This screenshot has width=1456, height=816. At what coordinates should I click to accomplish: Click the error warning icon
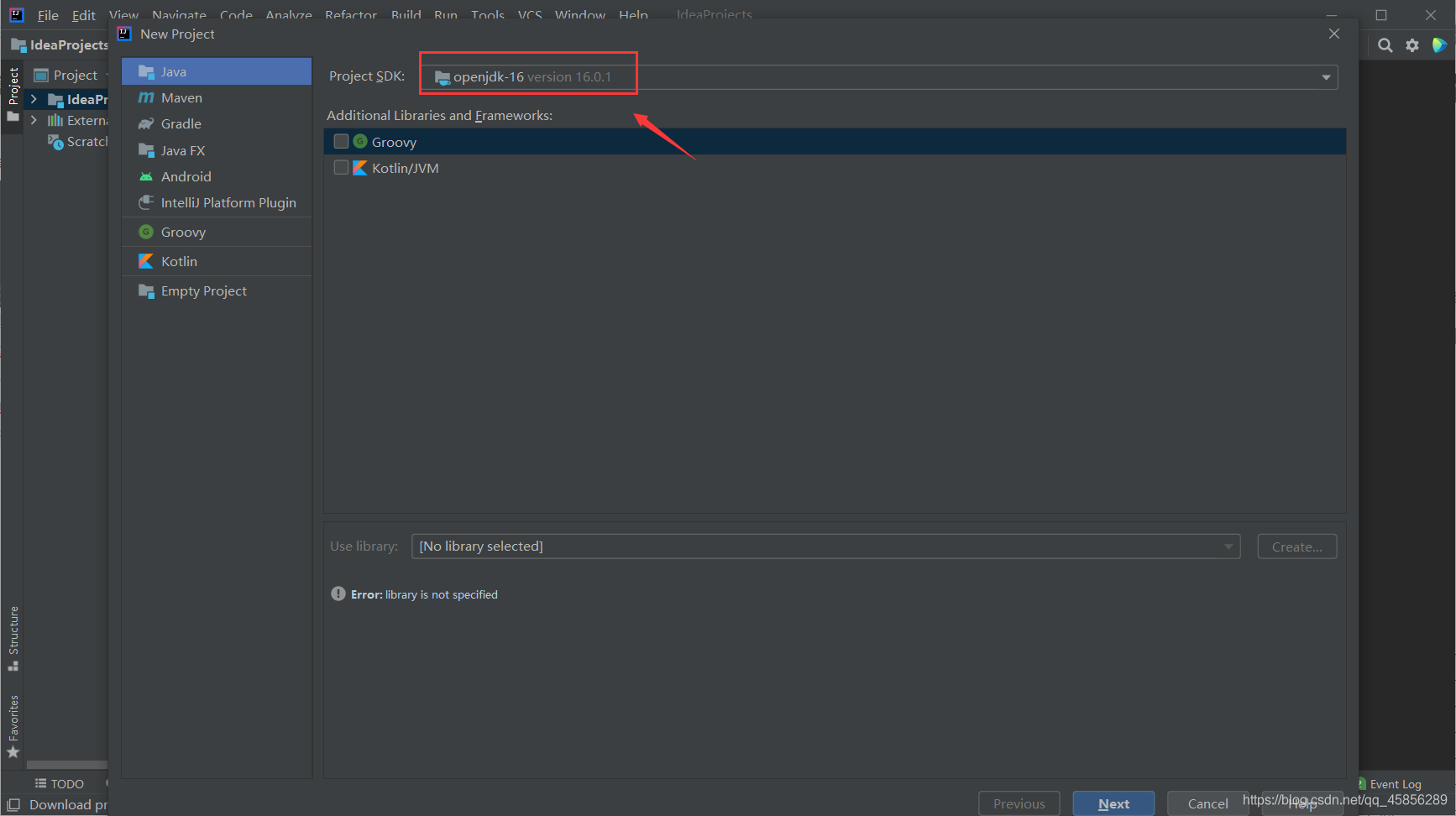[x=338, y=594]
